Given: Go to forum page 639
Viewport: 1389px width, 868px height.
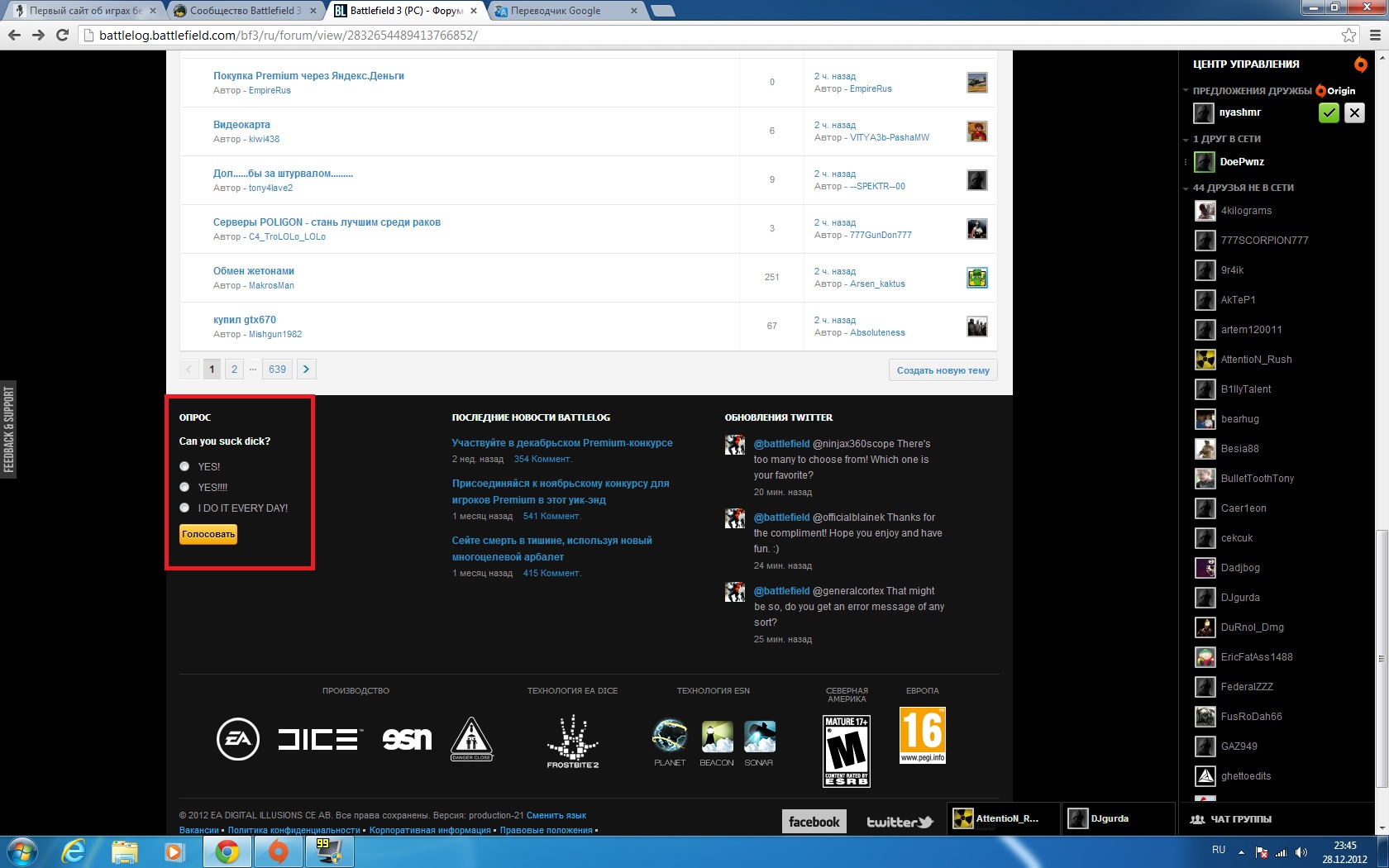Looking at the screenshot, I should click(278, 370).
